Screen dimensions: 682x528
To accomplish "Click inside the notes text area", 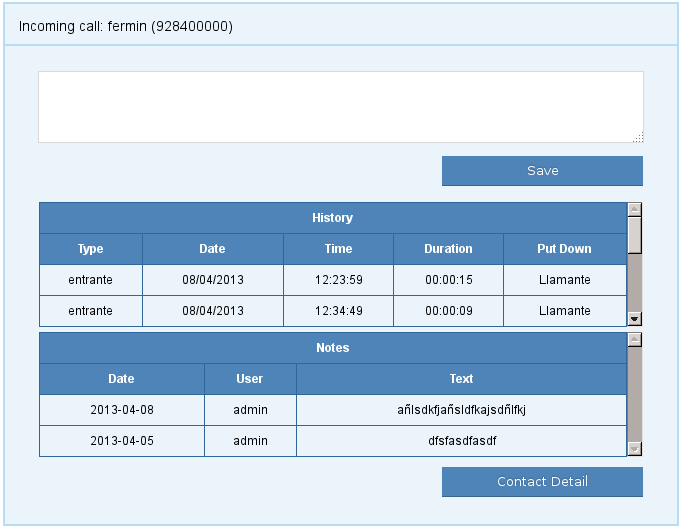I will pos(340,106).
